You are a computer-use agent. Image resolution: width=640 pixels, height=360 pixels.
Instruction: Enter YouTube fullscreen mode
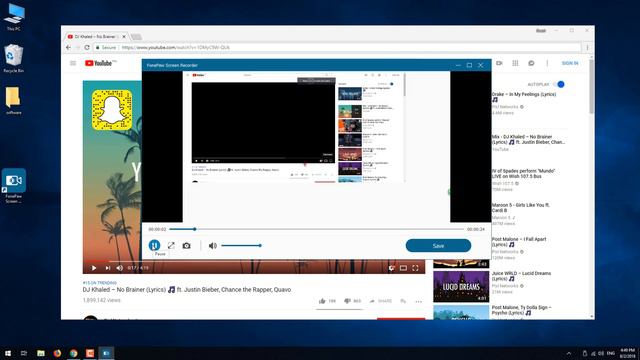(415, 268)
